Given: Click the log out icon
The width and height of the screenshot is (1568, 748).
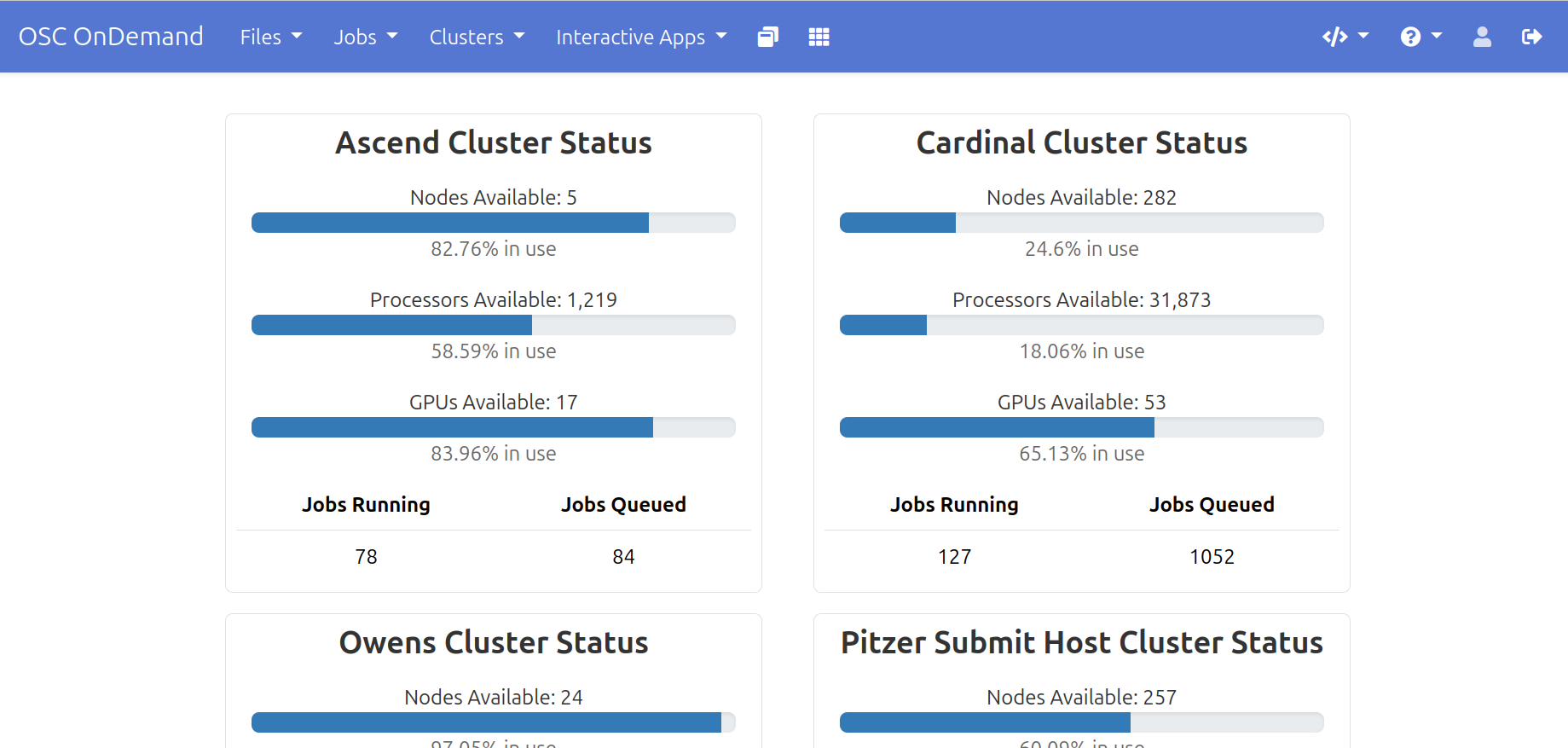Looking at the screenshot, I should pyautogui.click(x=1531, y=37).
